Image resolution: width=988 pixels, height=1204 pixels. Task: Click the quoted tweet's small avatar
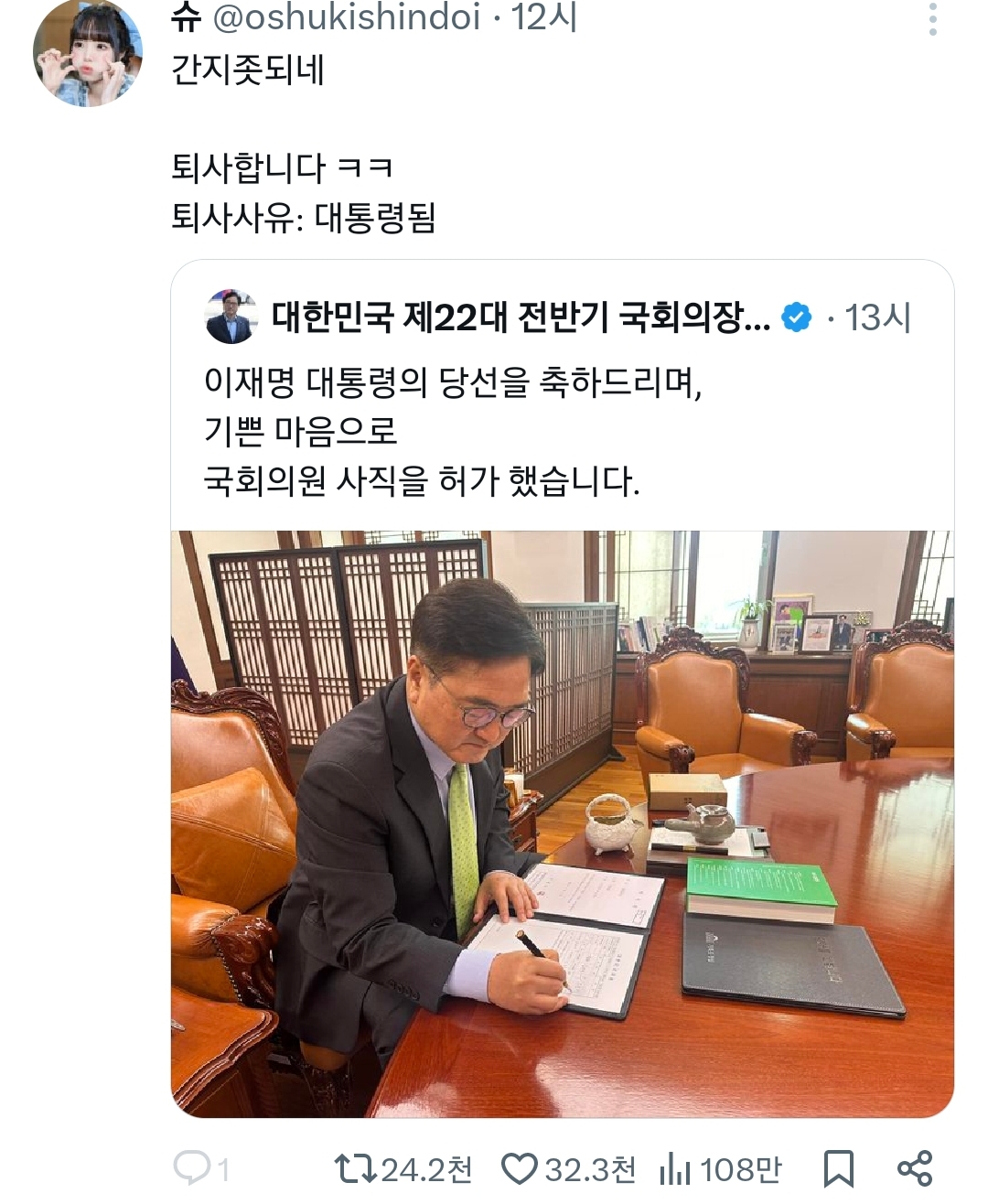(231, 317)
